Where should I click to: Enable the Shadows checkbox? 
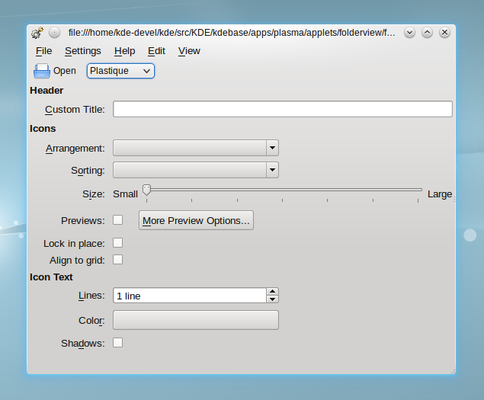[118, 343]
